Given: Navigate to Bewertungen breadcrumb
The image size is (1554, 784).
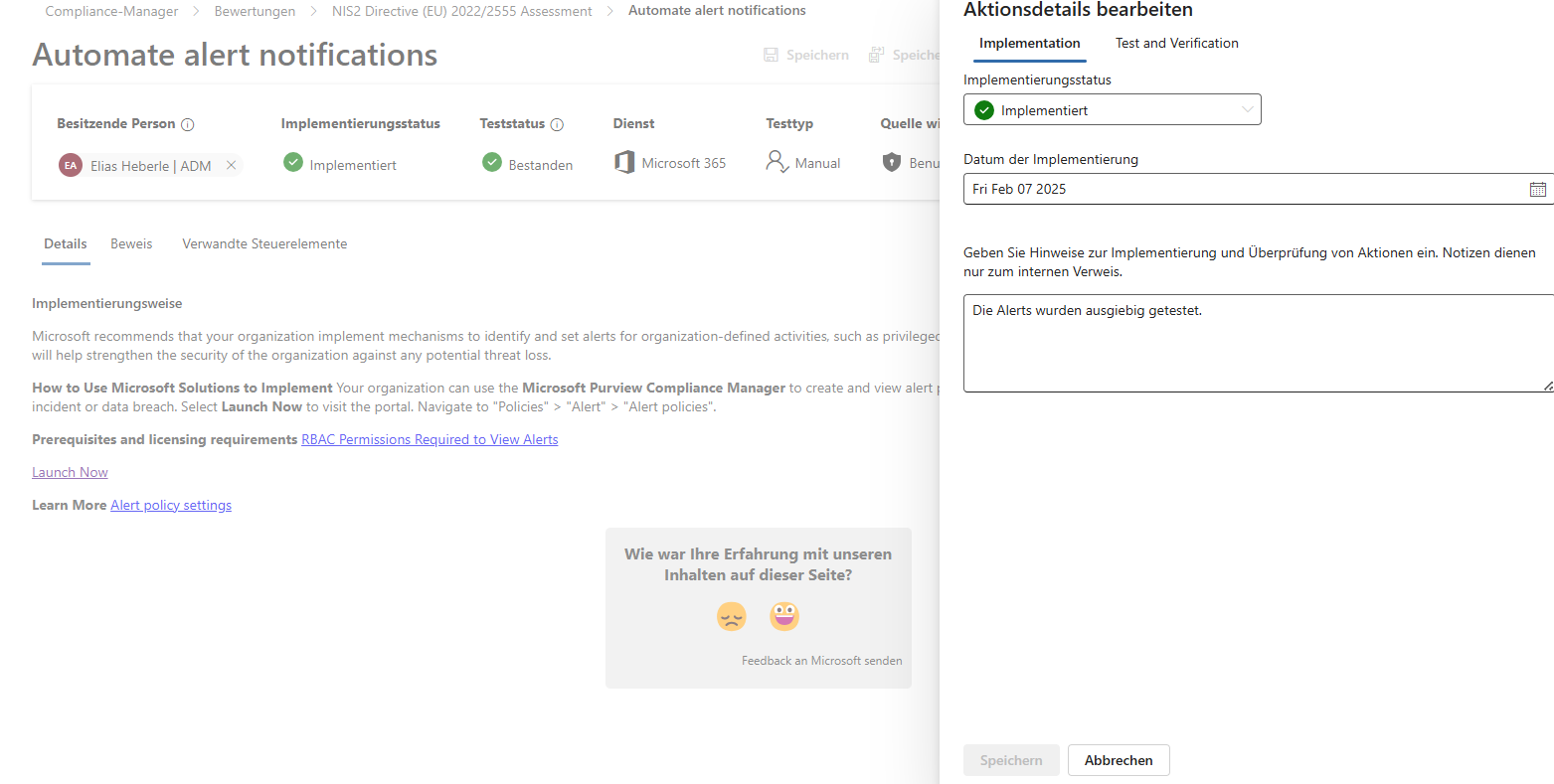Looking at the screenshot, I should 255,12.
